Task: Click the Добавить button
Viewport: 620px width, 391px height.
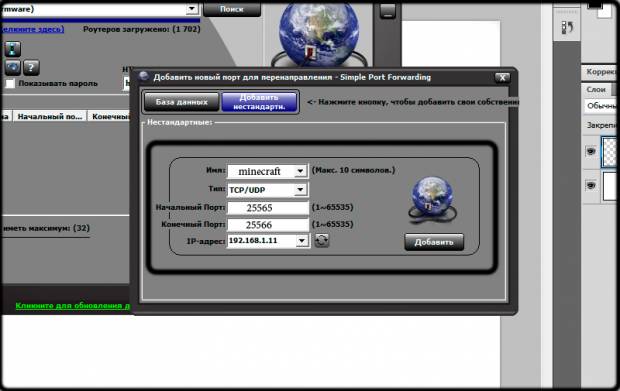Action: 434,242
